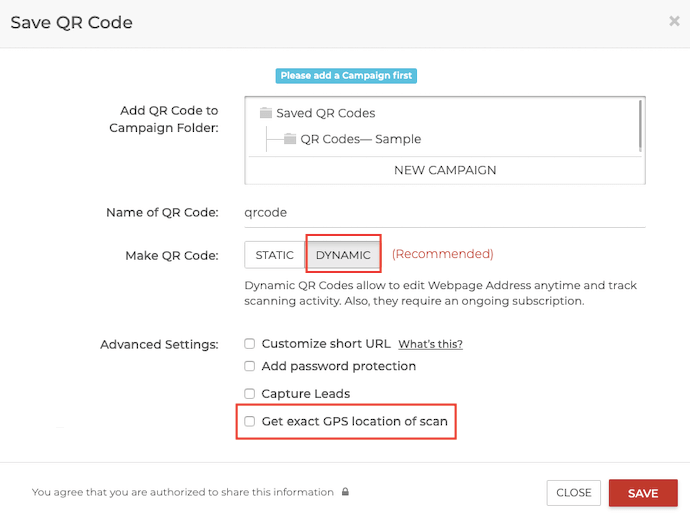
Task: Open the What's this? link
Action: (x=430, y=344)
